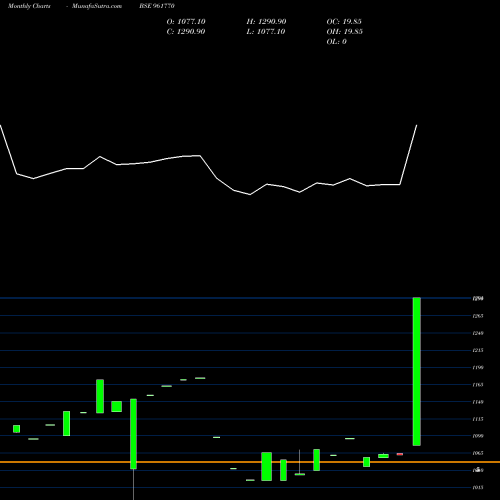Click the open price value "O: 1077.10"

(x=186, y=22)
